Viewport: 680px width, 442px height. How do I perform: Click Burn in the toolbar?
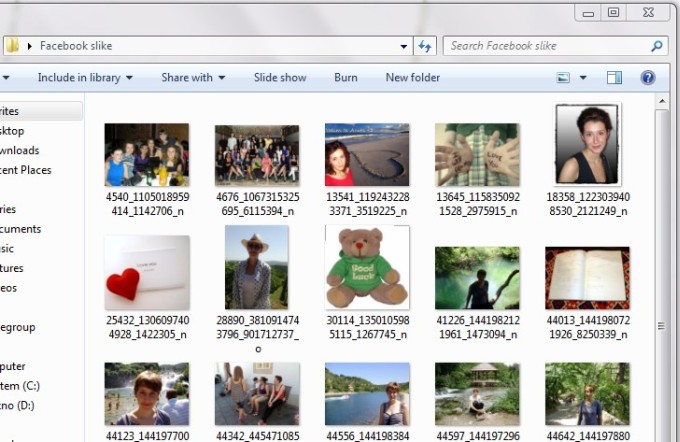click(346, 78)
